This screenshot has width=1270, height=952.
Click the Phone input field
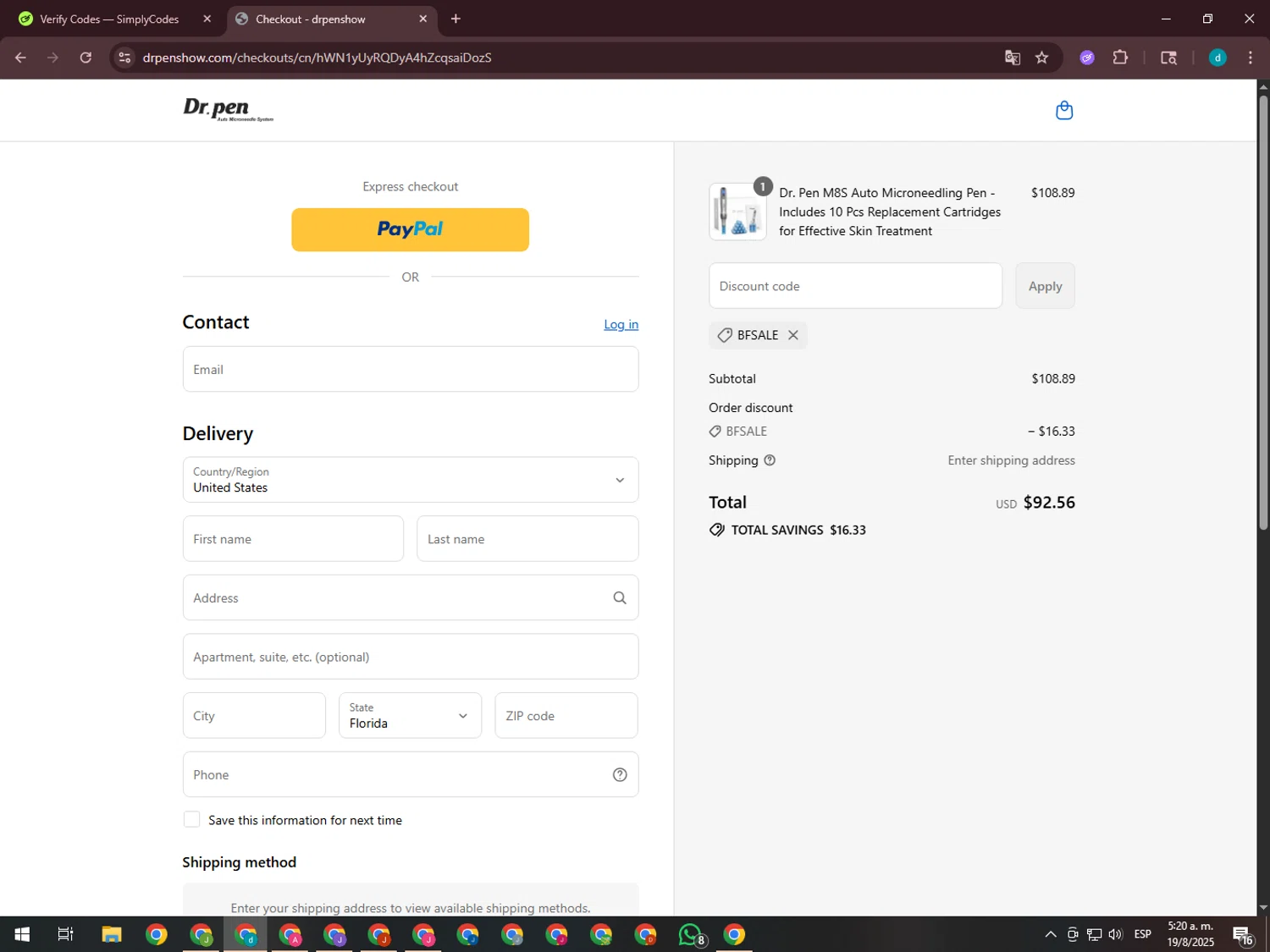click(411, 774)
